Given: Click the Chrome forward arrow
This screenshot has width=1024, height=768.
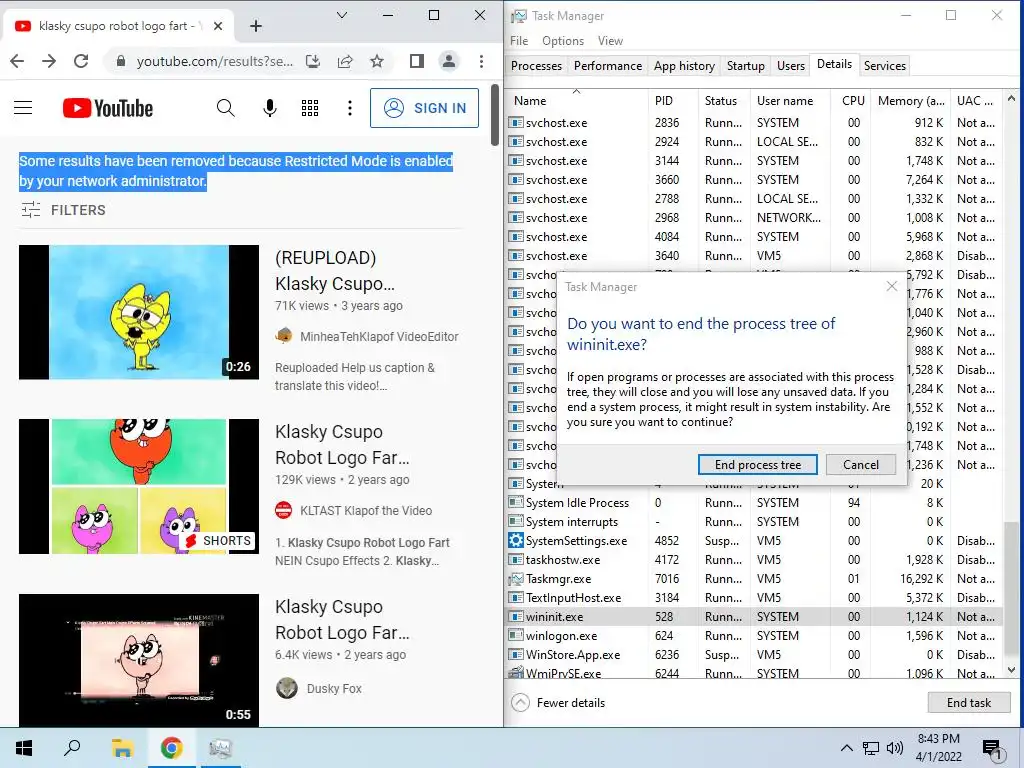Looking at the screenshot, I should coord(49,61).
